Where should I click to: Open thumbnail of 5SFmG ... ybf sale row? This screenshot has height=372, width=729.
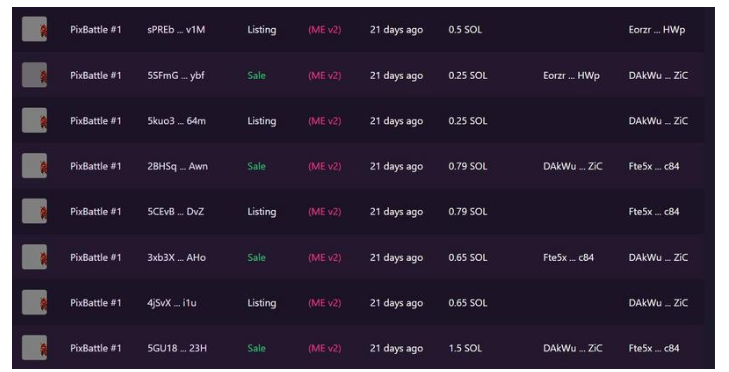(34, 75)
